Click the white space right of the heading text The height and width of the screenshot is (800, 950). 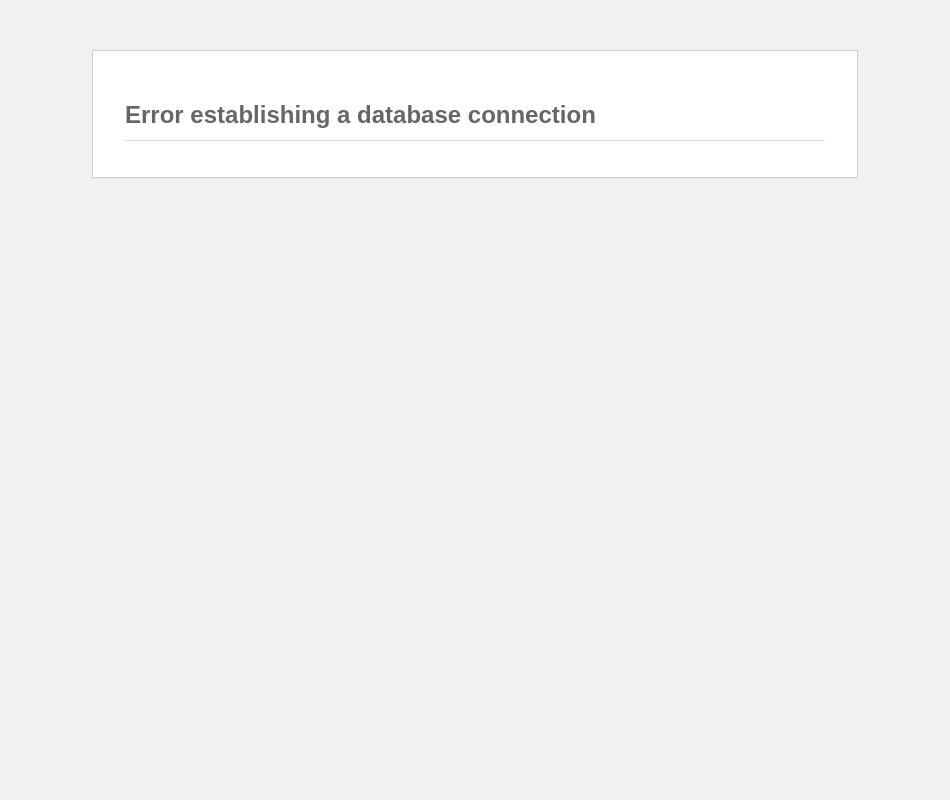coord(710,115)
